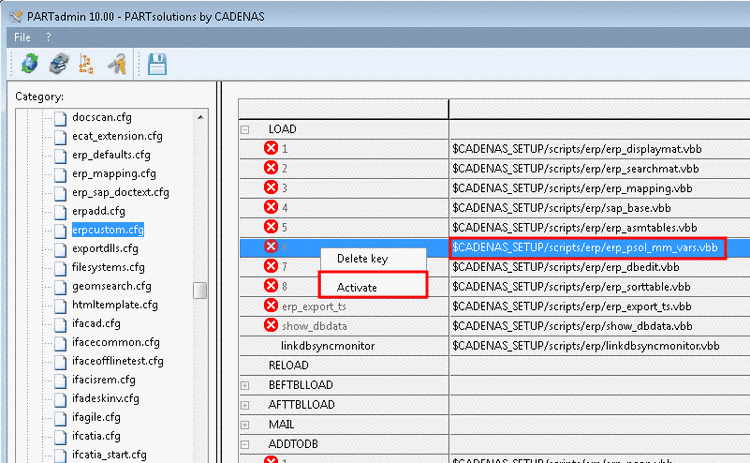Click the erp_displaymat.vbb path cell
This screenshot has height=463, width=750.
pos(599,149)
